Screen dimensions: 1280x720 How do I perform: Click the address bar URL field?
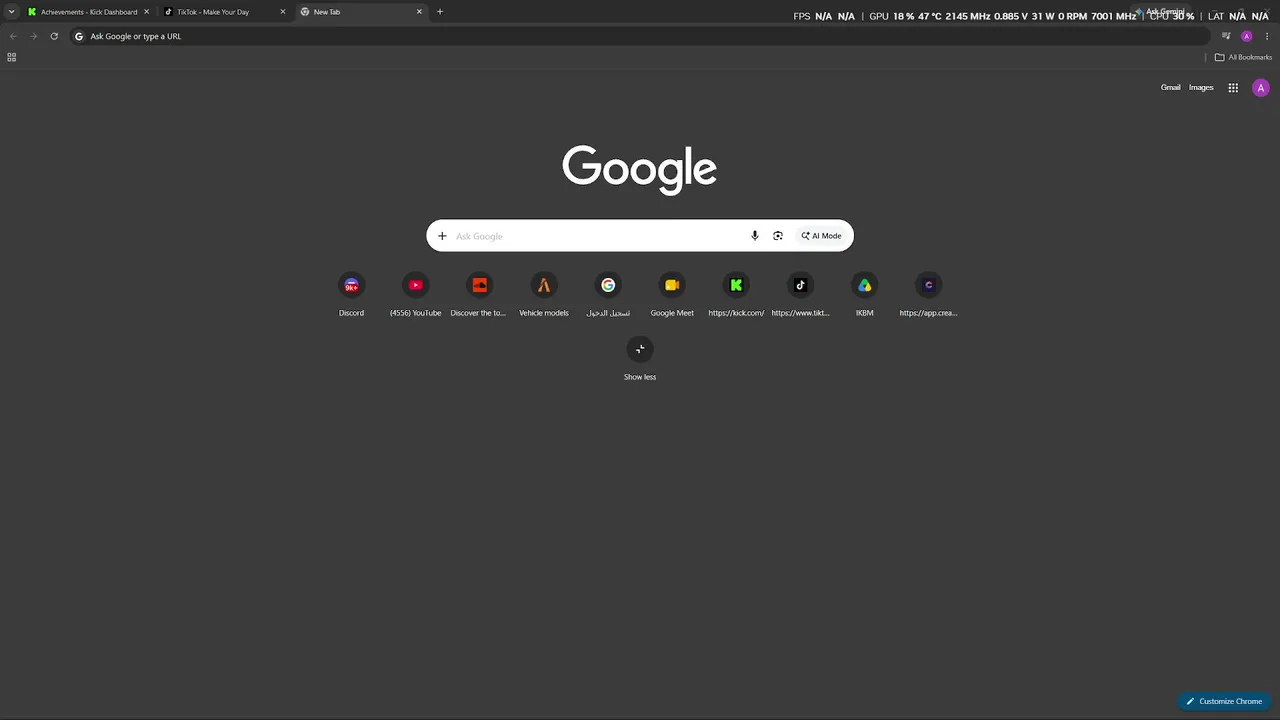click(640, 36)
